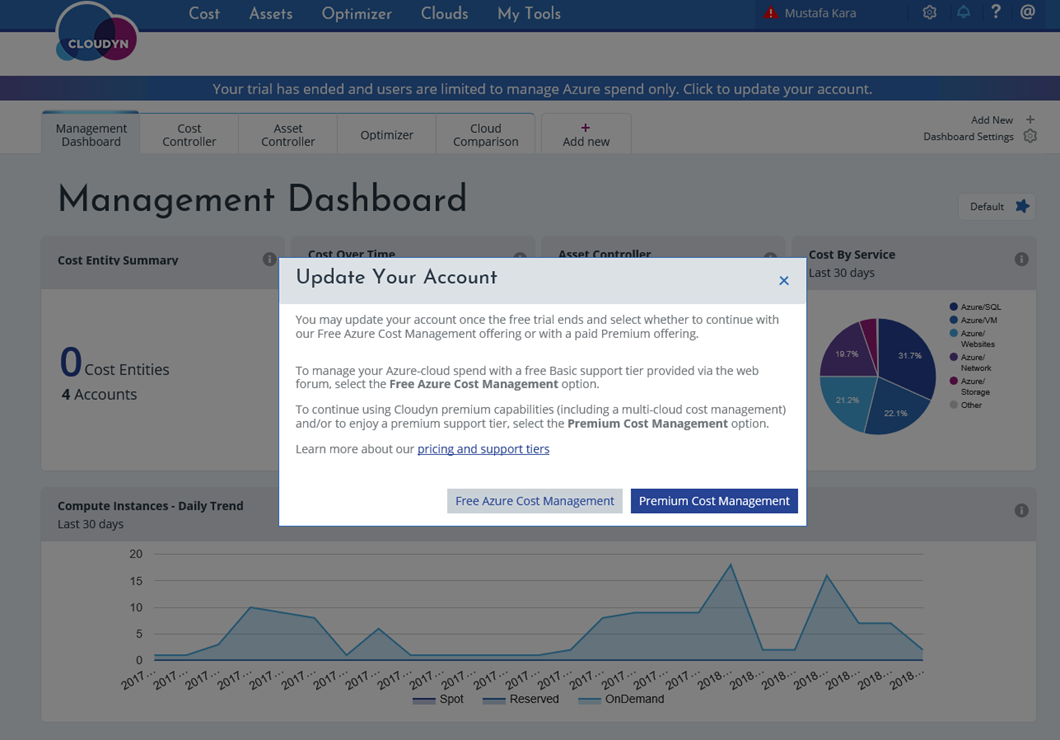This screenshot has height=740, width=1060.
Task: Click the Add New plus icon at top right
Action: click(1030, 120)
